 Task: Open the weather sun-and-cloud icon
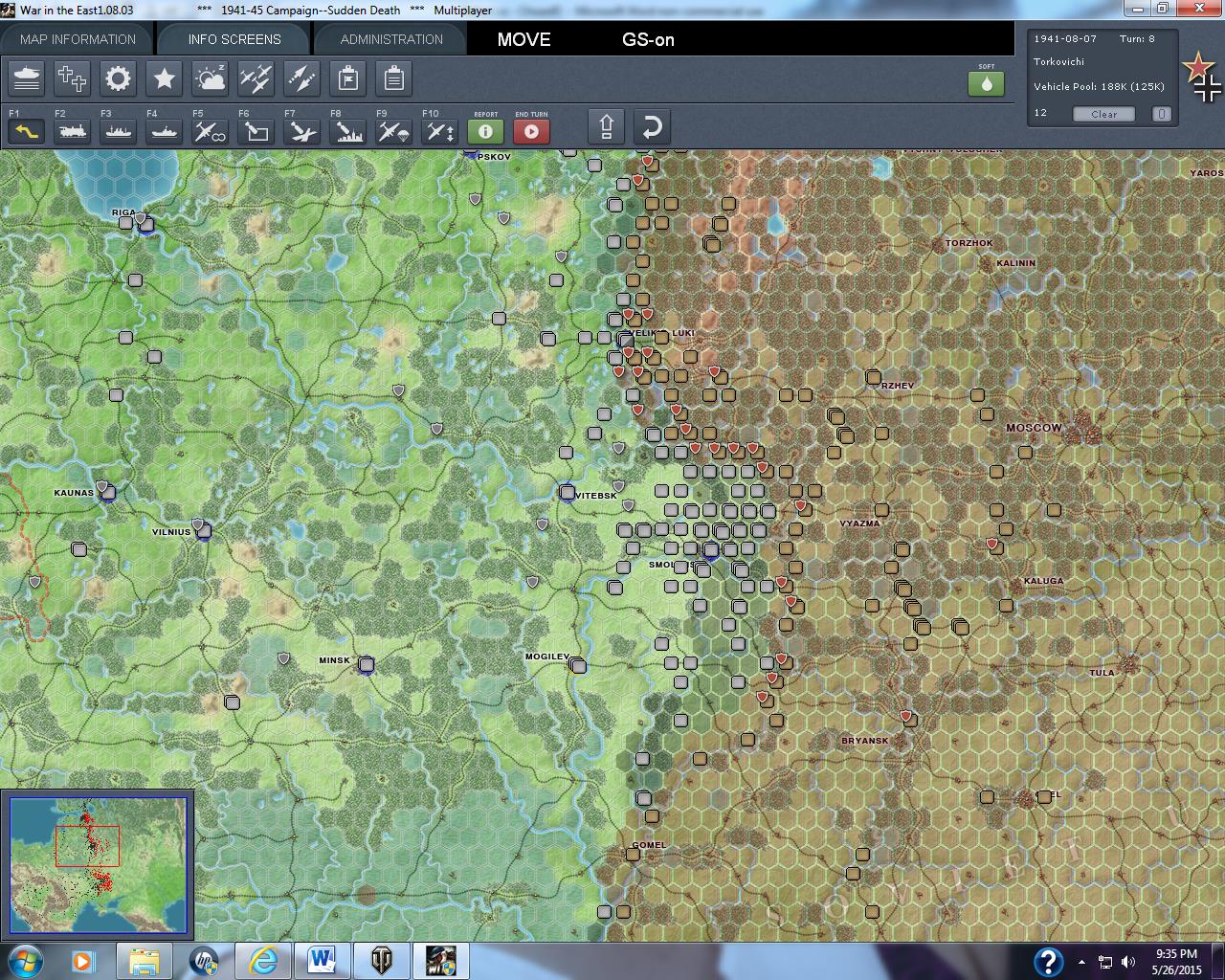point(211,78)
